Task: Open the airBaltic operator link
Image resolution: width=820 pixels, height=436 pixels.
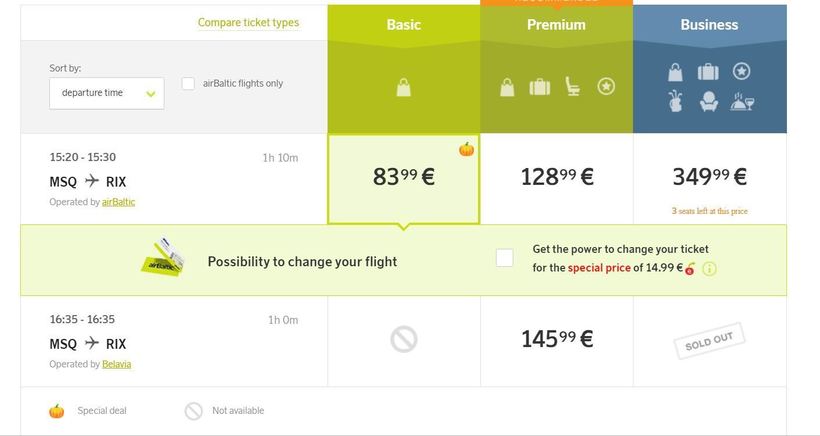Action: tap(118, 202)
